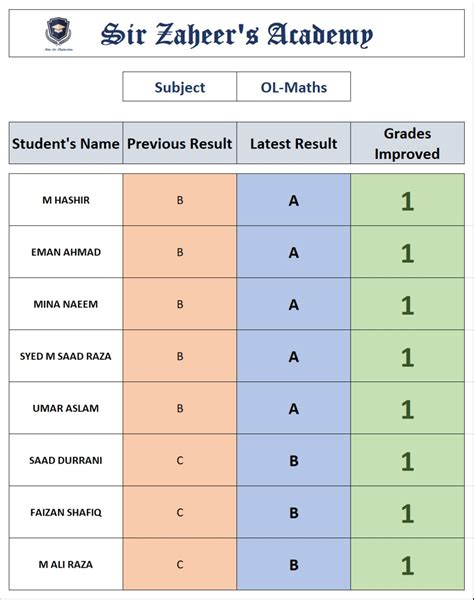The width and height of the screenshot is (474, 600).
Task: Click SAAD DURRANI's name cell
Action: (66, 460)
